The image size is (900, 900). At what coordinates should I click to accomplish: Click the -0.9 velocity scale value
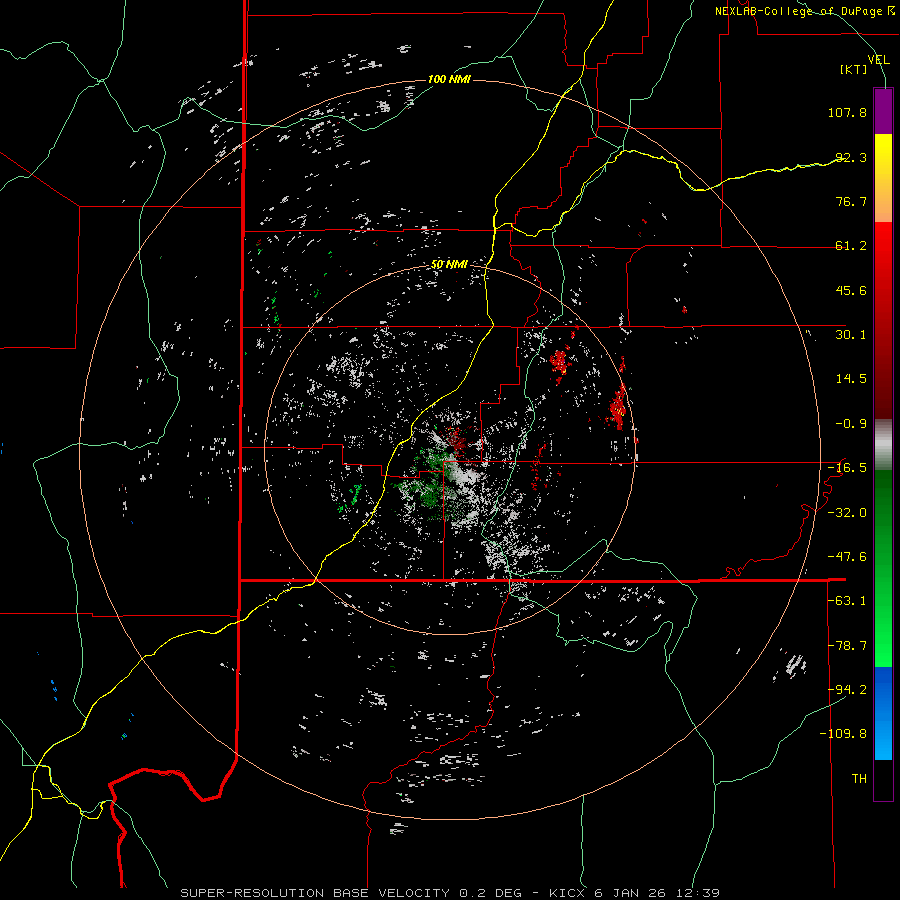(851, 424)
